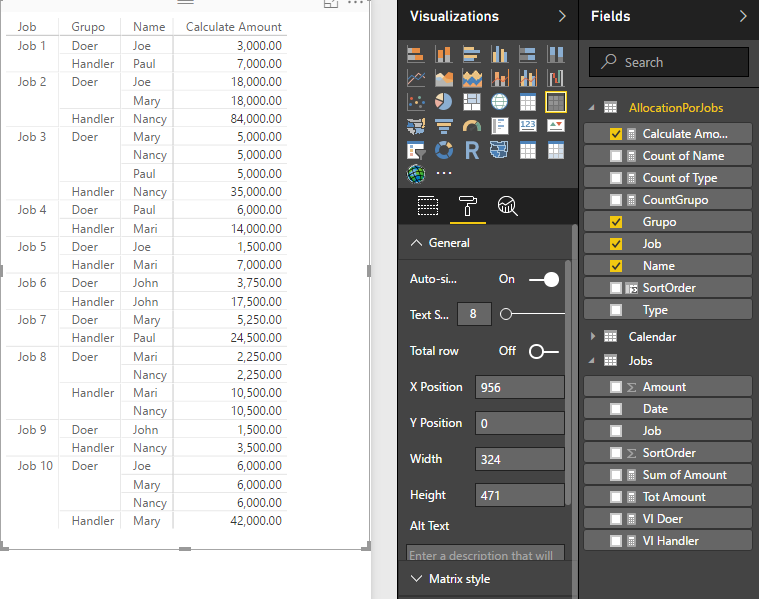Collapse the Jobs table

point(592,360)
